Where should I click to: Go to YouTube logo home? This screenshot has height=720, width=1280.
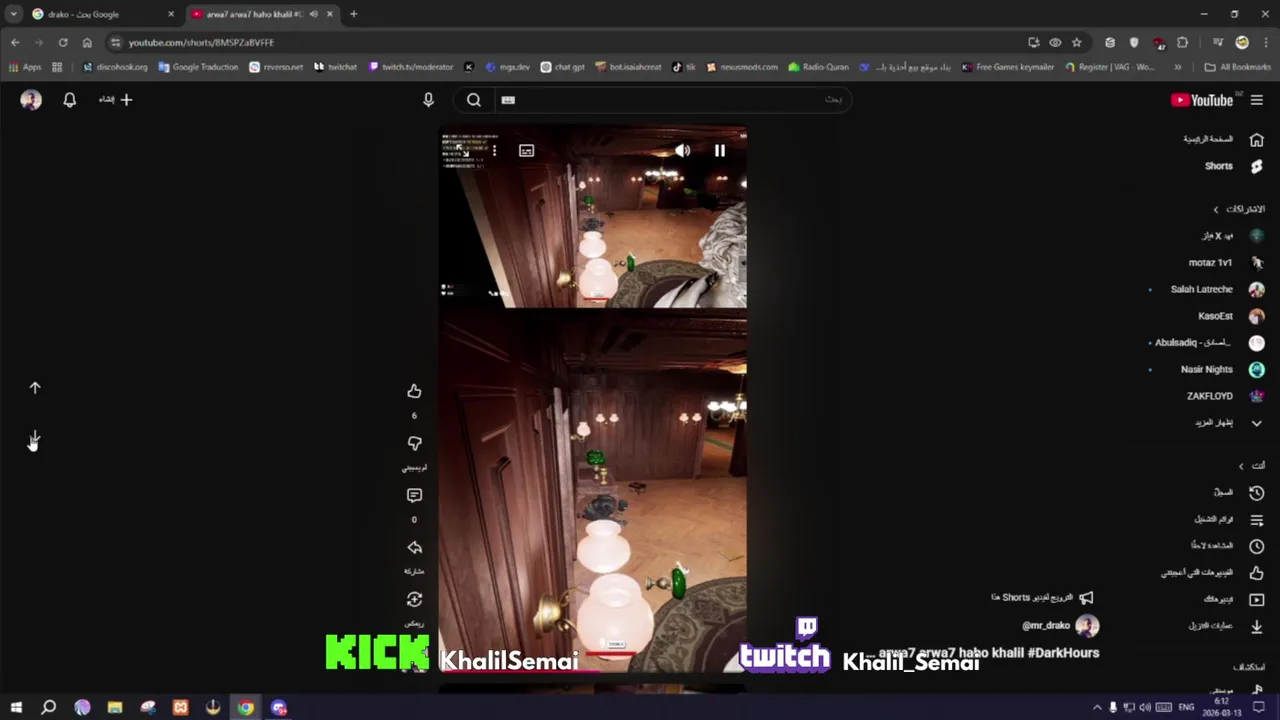(1202, 100)
